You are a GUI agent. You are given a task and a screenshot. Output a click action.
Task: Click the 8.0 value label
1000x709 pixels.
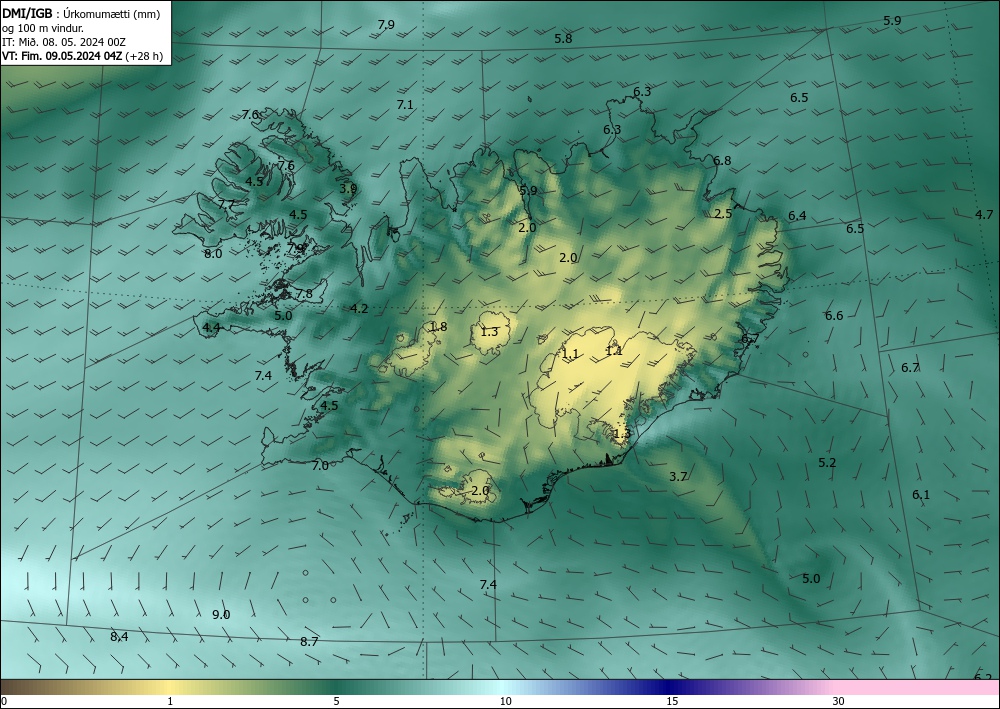(x=213, y=254)
